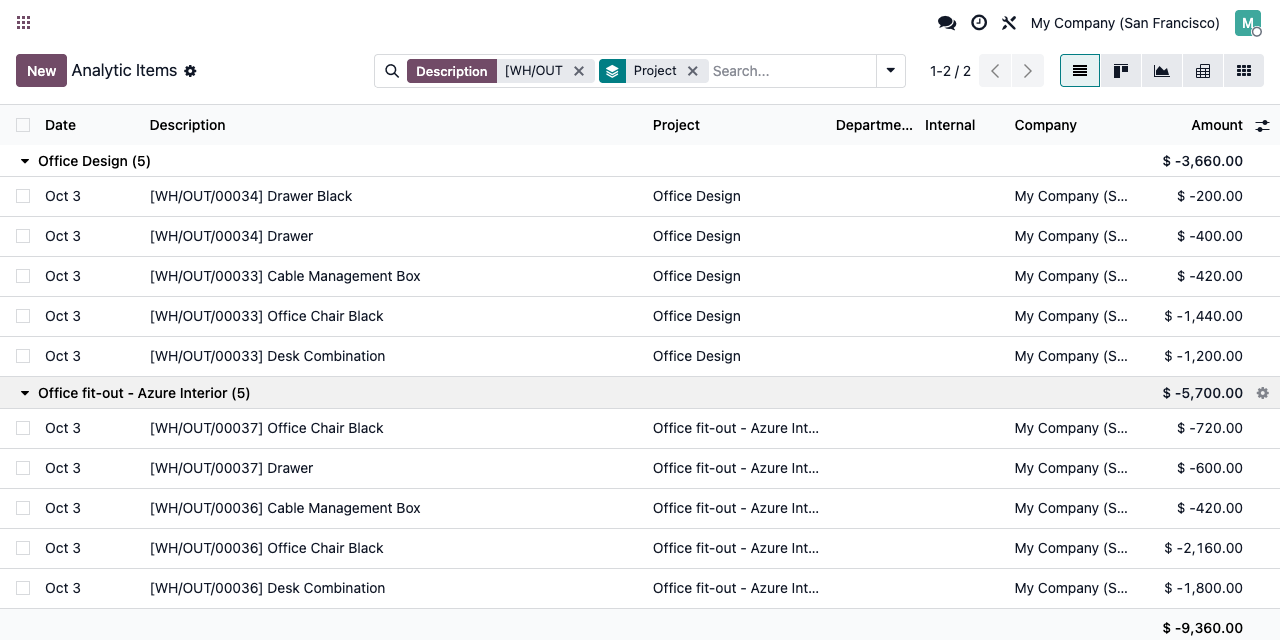The width and height of the screenshot is (1280, 640).
Task: Check the [WH/OUT/00033] Desk Combination row
Action: (x=23, y=356)
